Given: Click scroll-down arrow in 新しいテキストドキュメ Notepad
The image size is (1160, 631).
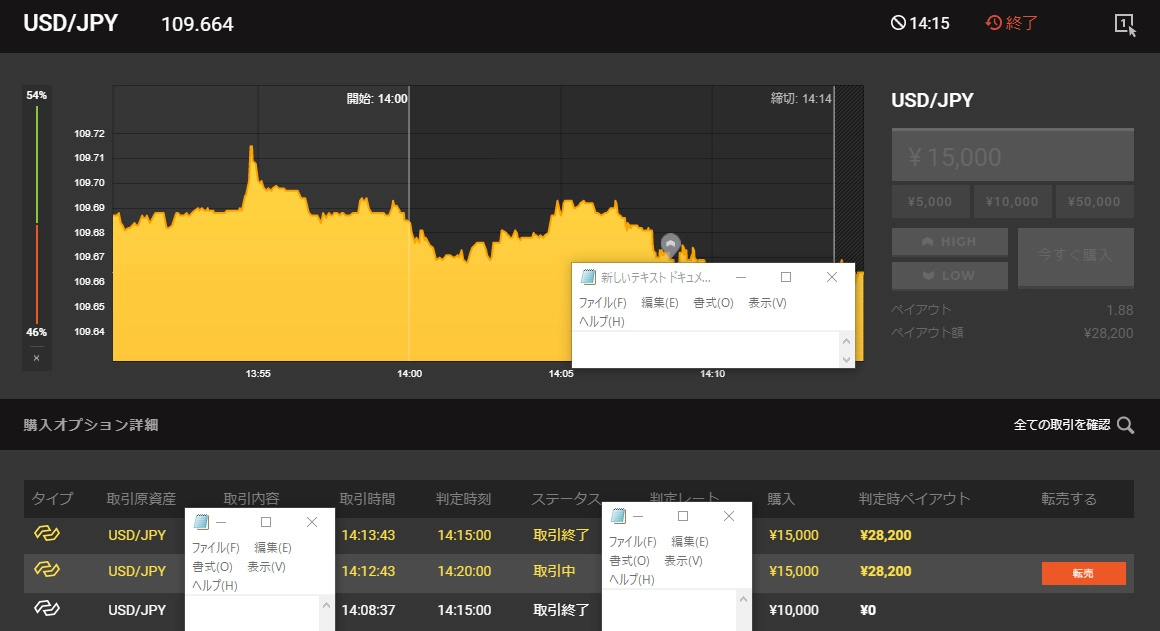Looking at the screenshot, I should [x=846, y=359].
